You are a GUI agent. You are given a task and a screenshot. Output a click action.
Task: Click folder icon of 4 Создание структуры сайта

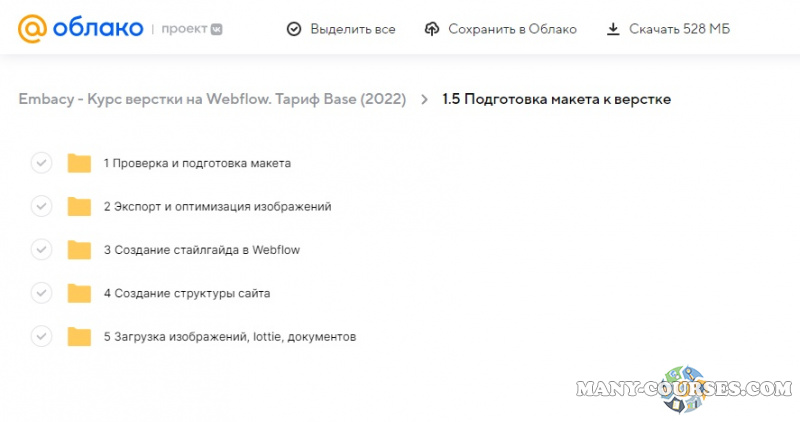pyautogui.click(x=79, y=293)
